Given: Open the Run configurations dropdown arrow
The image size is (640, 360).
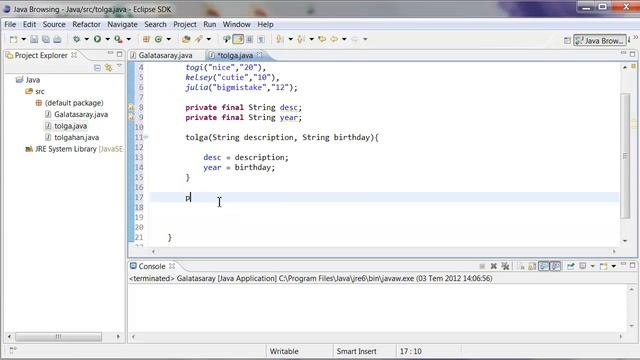Looking at the screenshot, I should click(107, 39).
